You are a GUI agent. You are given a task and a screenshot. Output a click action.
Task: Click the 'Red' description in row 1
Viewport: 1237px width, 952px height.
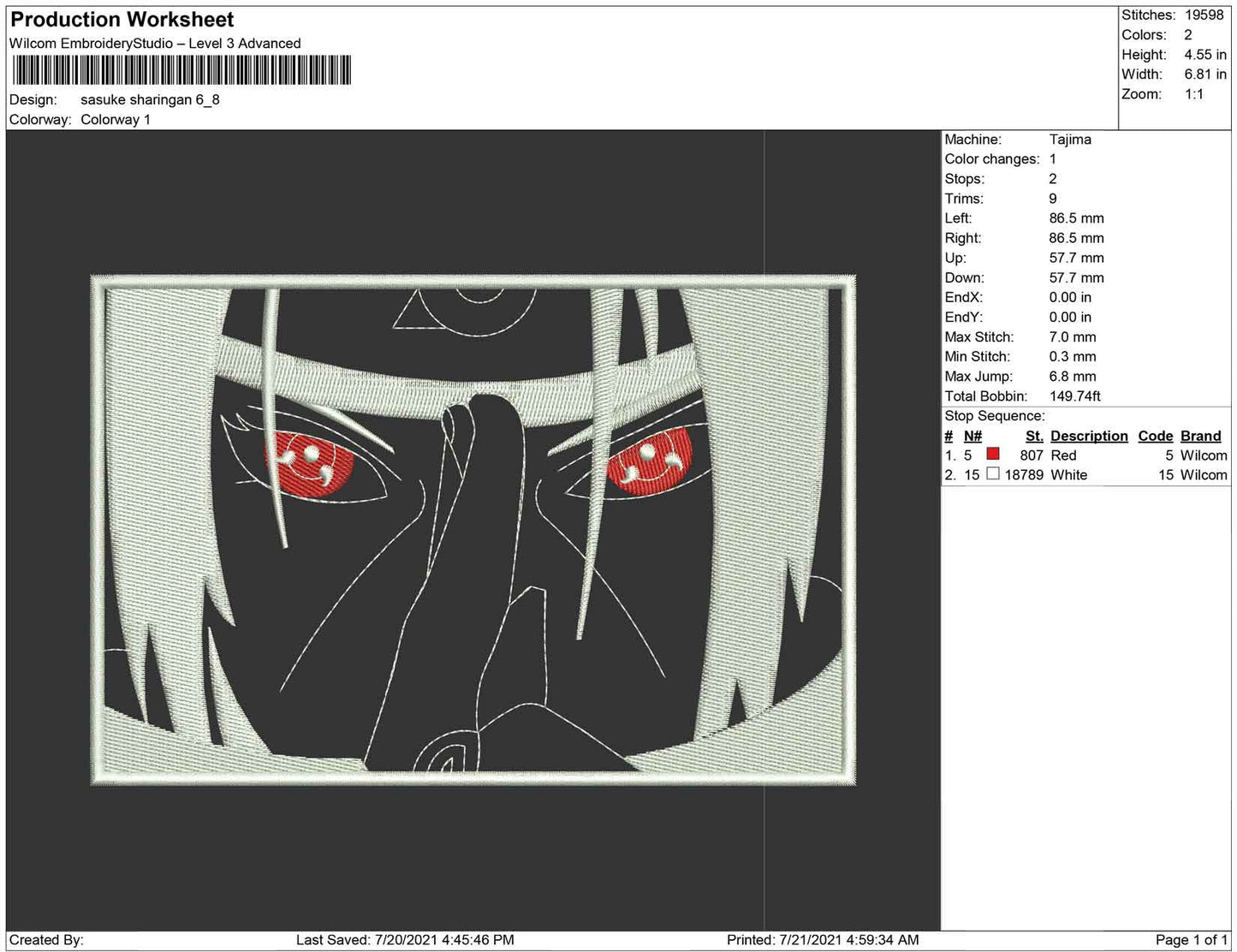pos(1063,455)
